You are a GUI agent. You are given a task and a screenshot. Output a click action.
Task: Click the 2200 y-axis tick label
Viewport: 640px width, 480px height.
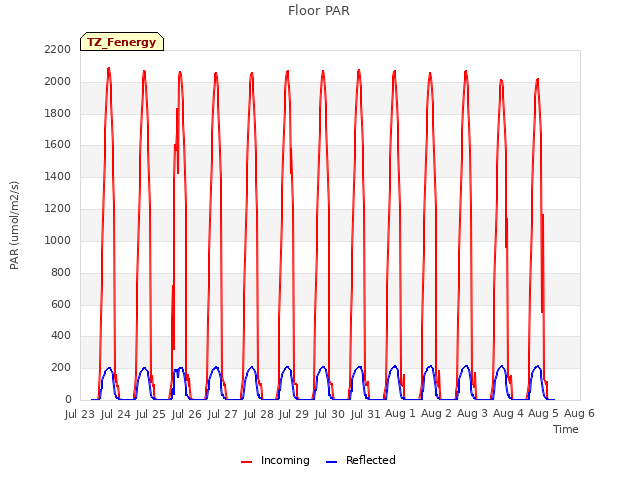pos(58,50)
